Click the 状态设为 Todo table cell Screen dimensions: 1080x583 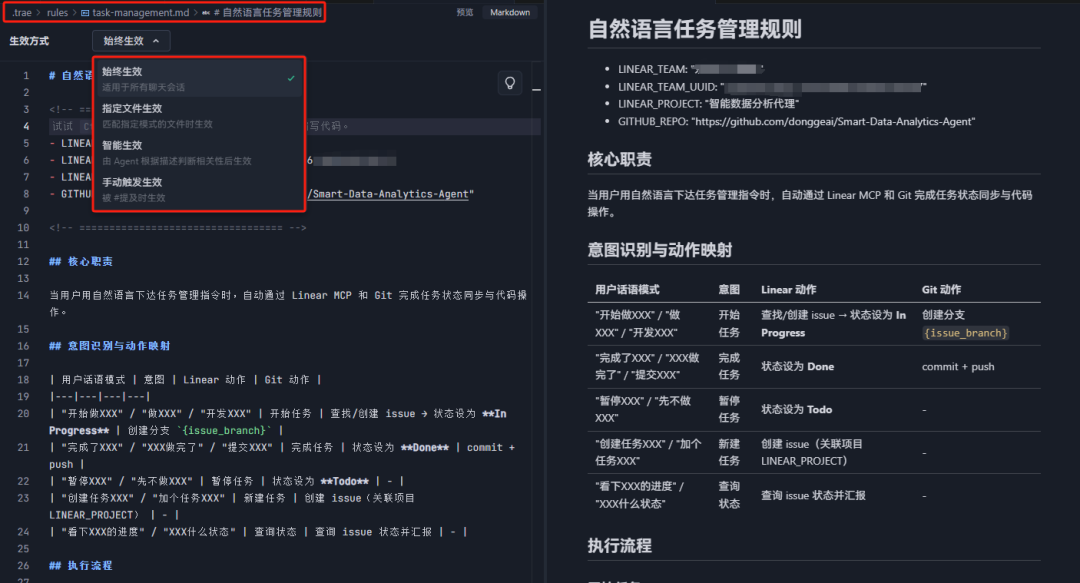(x=796, y=409)
